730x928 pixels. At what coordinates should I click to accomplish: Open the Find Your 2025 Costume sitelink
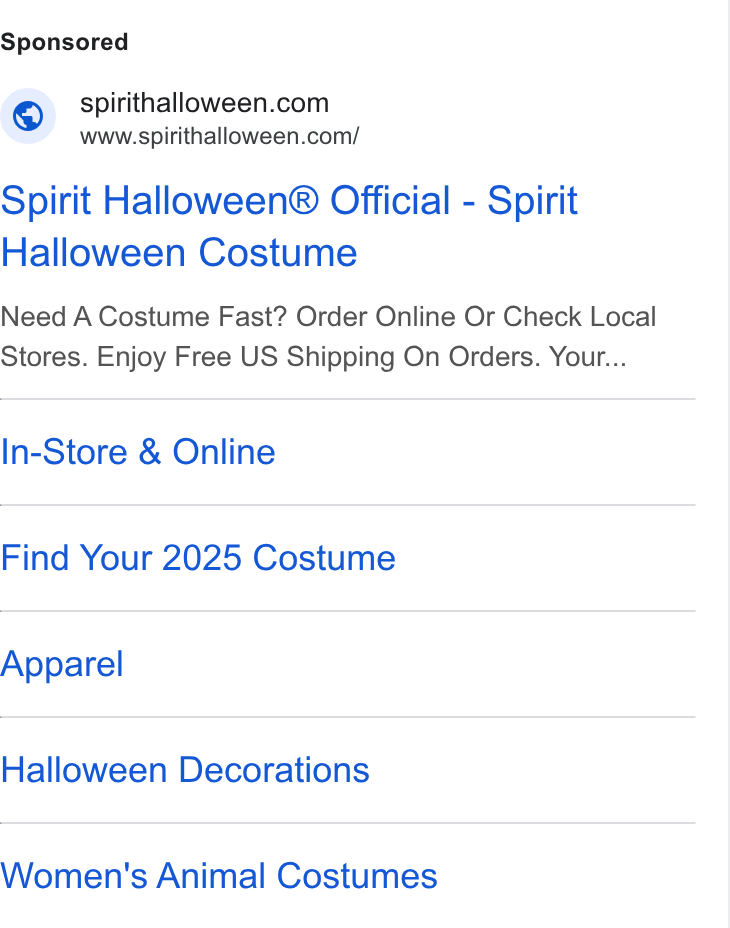point(198,558)
